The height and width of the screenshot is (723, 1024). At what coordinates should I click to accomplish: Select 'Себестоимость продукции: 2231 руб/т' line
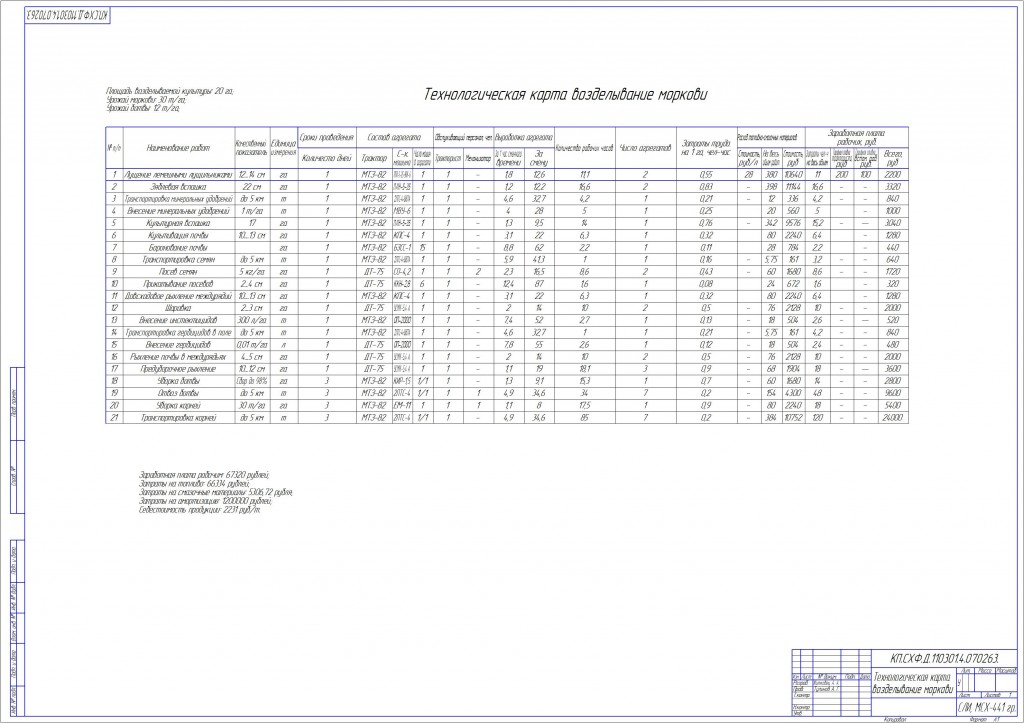coord(199,509)
